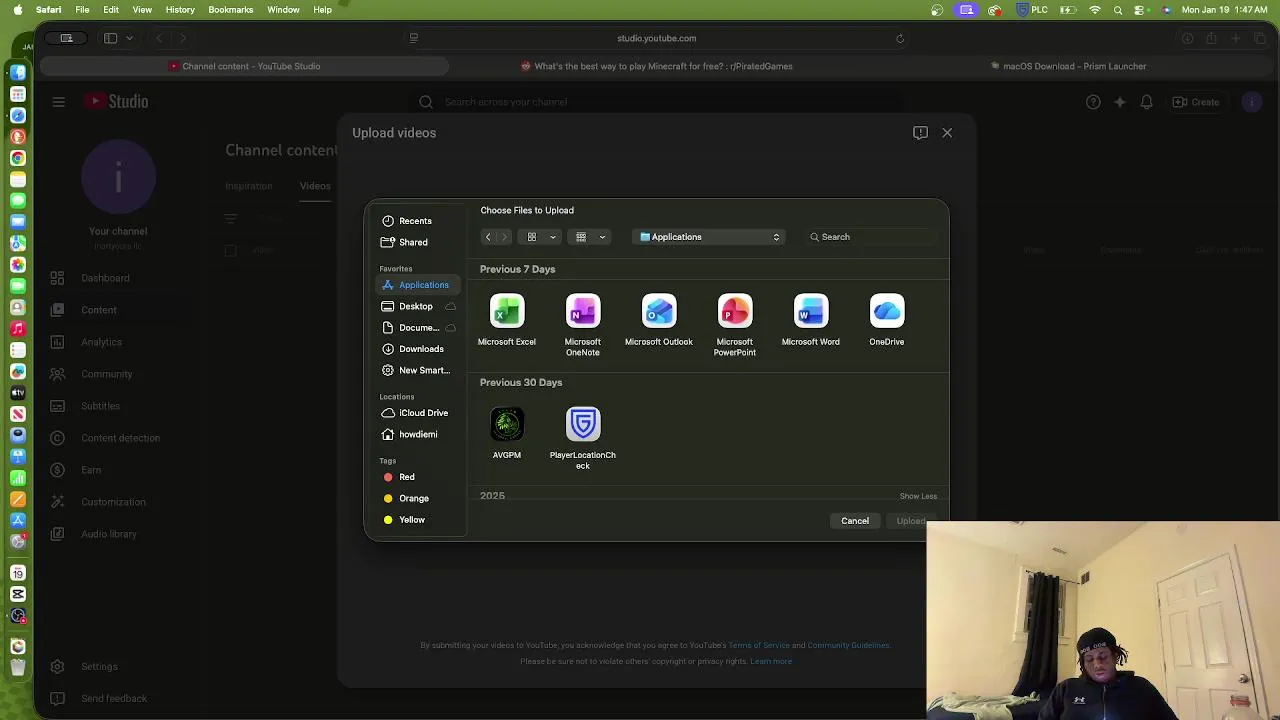Open Safari History menu
The height and width of the screenshot is (720, 1280).
pyautogui.click(x=180, y=10)
